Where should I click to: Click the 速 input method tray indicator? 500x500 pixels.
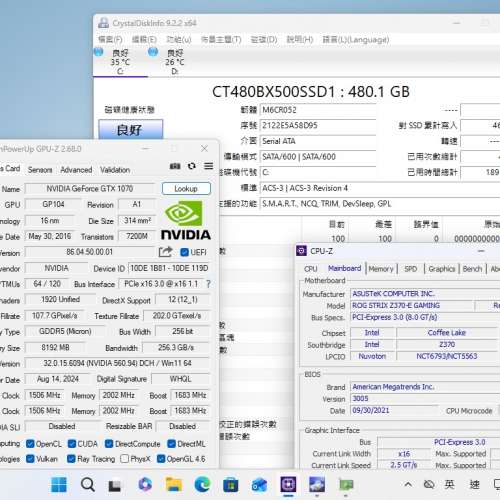tap(475, 484)
